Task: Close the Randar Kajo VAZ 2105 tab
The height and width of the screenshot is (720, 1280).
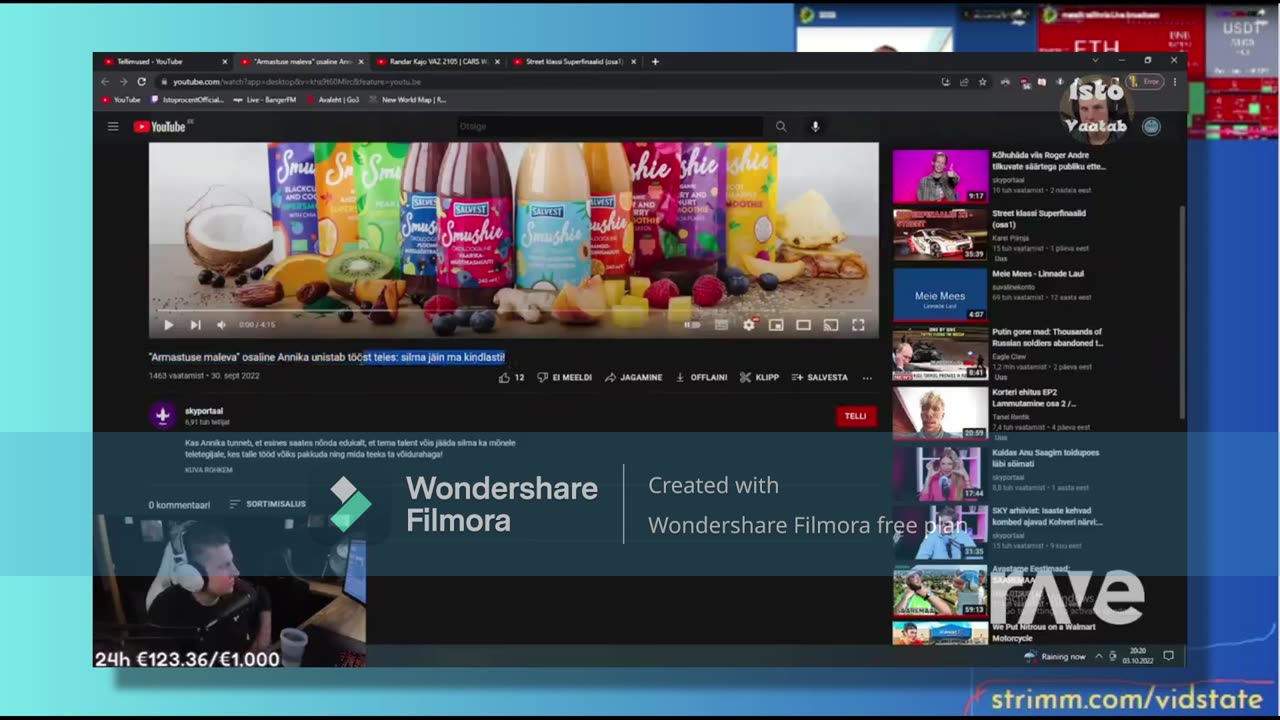Action: pyautogui.click(x=497, y=62)
